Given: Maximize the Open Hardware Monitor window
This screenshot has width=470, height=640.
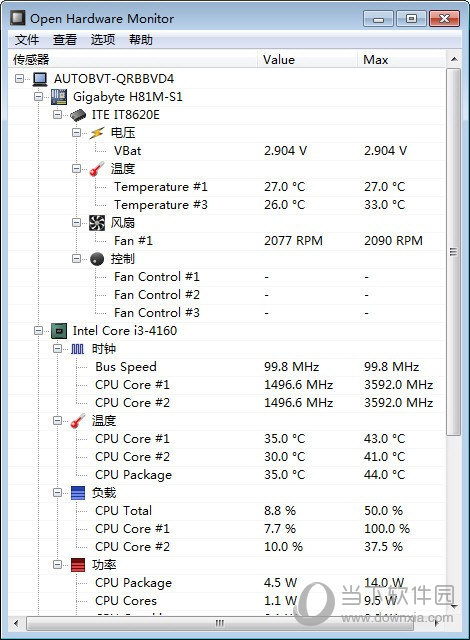Looking at the screenshot, I should [x=411, y=19].
